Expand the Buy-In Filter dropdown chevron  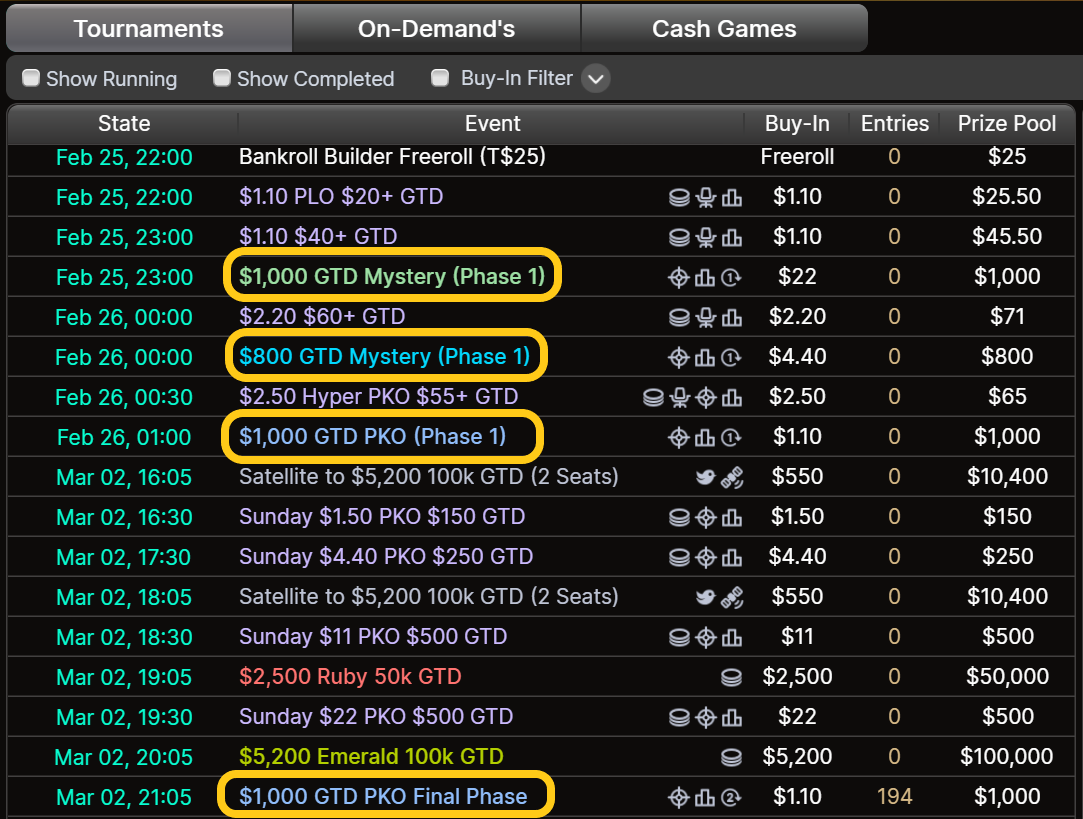(x=596, y=79)
